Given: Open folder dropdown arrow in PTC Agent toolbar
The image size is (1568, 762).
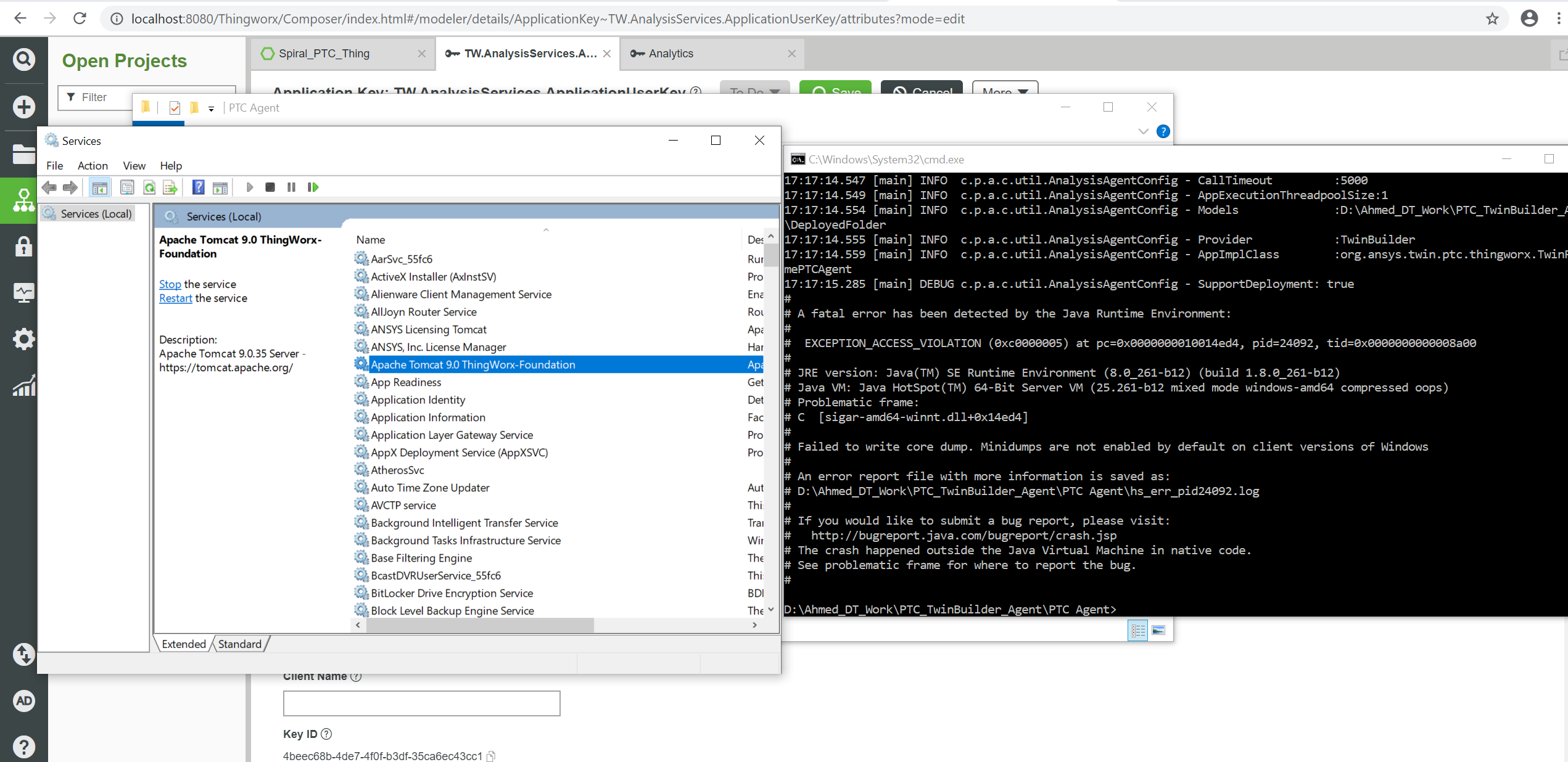Looking at the screenshot, I should pyautogui.click(x=212, y=108).
